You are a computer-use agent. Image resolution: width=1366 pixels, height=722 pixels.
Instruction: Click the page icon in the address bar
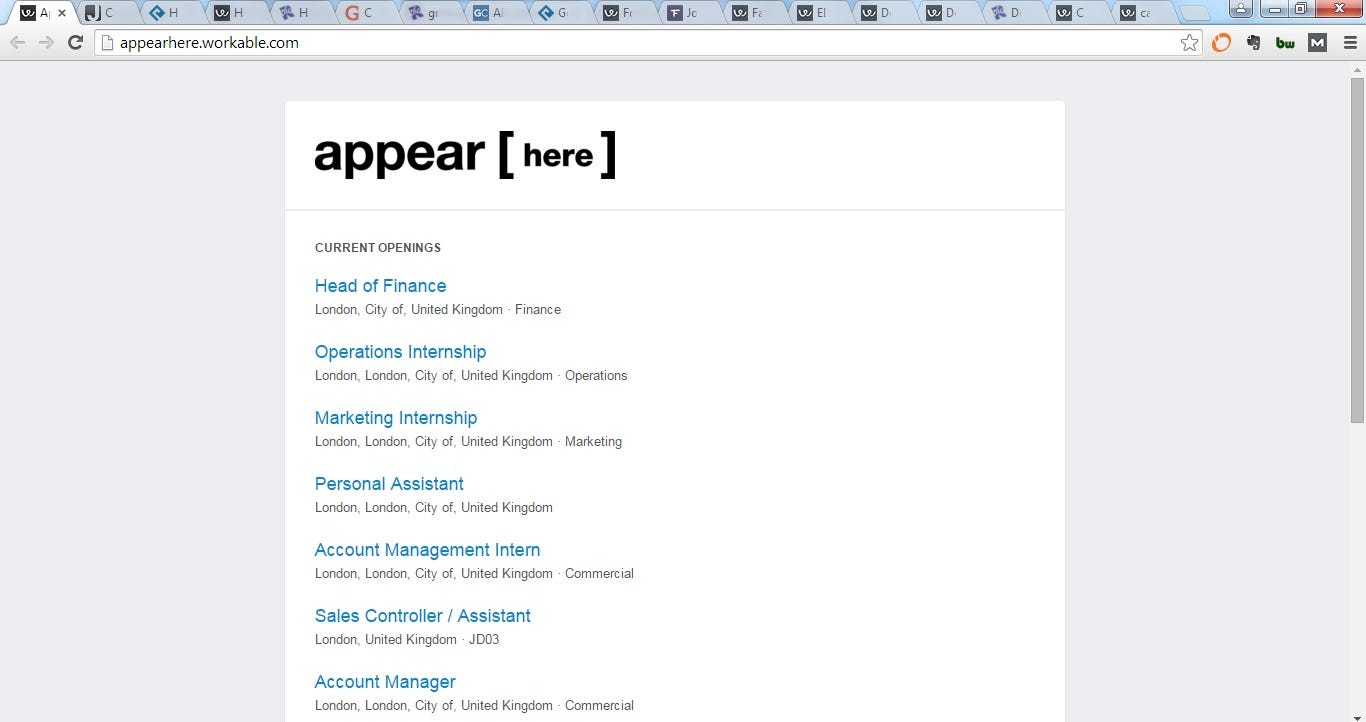pos(106,42)
